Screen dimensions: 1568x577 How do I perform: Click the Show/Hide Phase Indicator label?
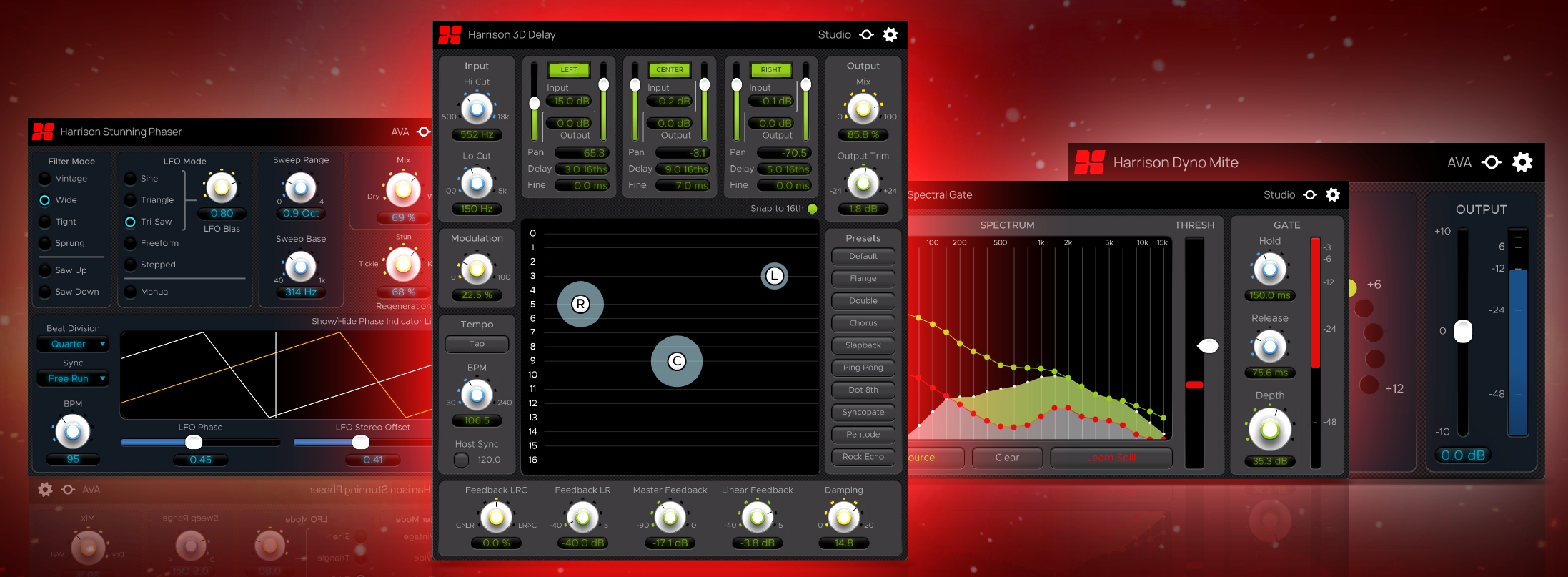372,322
